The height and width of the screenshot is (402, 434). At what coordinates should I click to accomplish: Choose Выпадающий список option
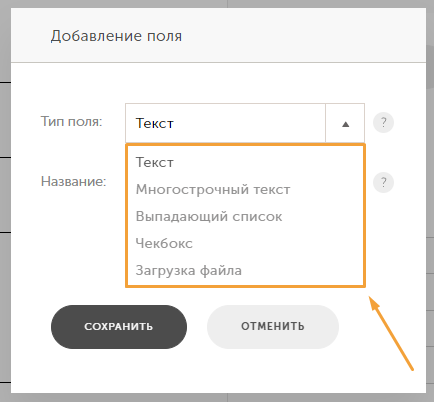245,216
